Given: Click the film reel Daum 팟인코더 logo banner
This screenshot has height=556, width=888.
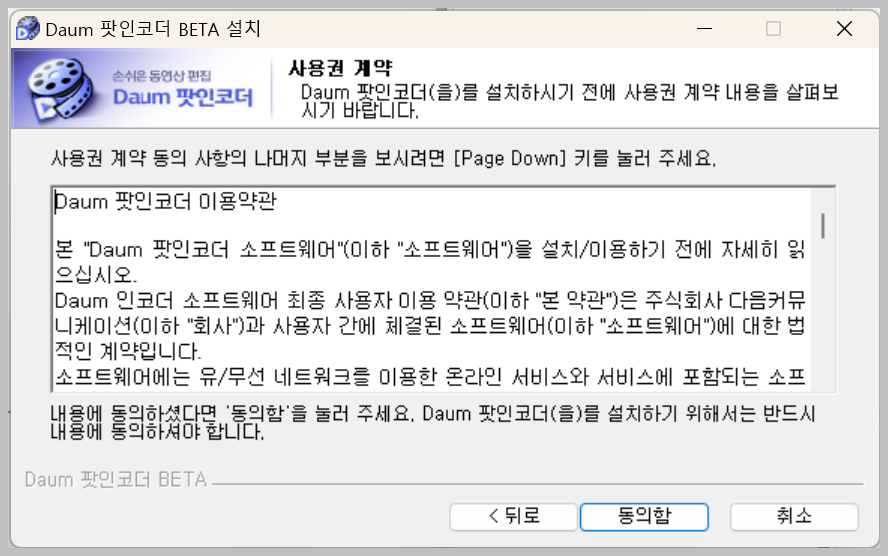Looking at the screenshot, I should 140,88.
